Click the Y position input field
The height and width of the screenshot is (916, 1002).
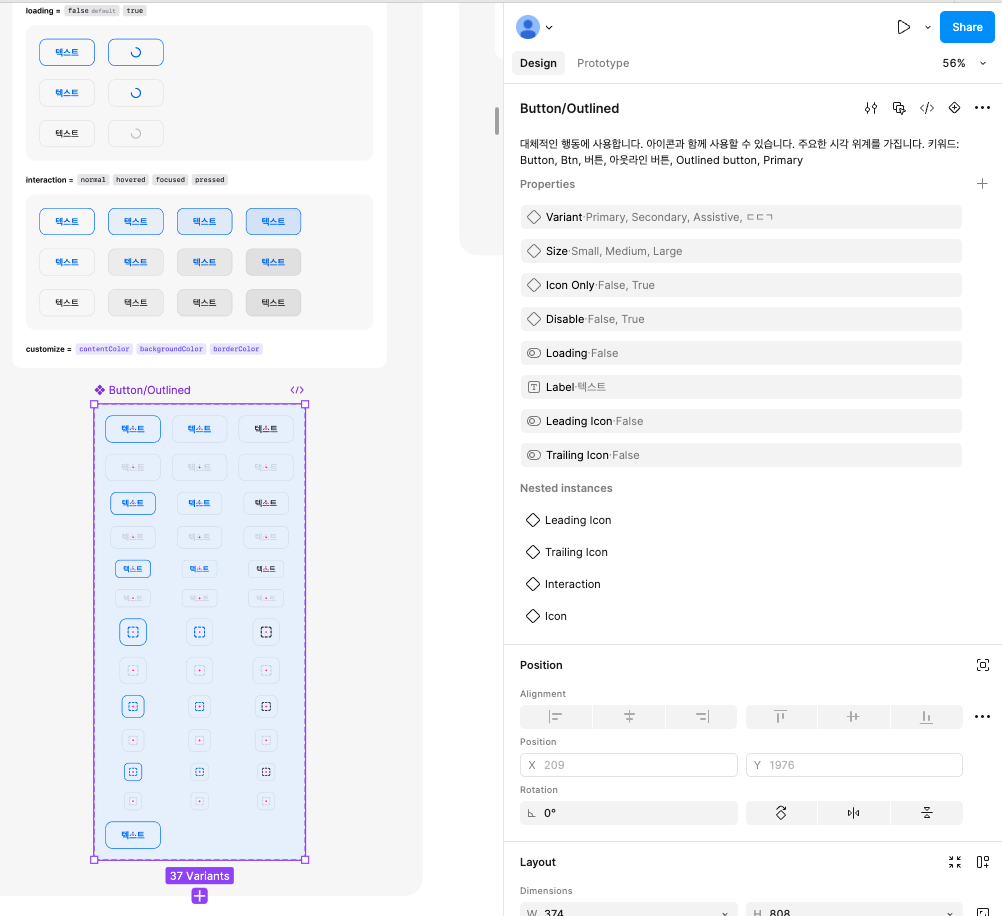click(853, 763)
